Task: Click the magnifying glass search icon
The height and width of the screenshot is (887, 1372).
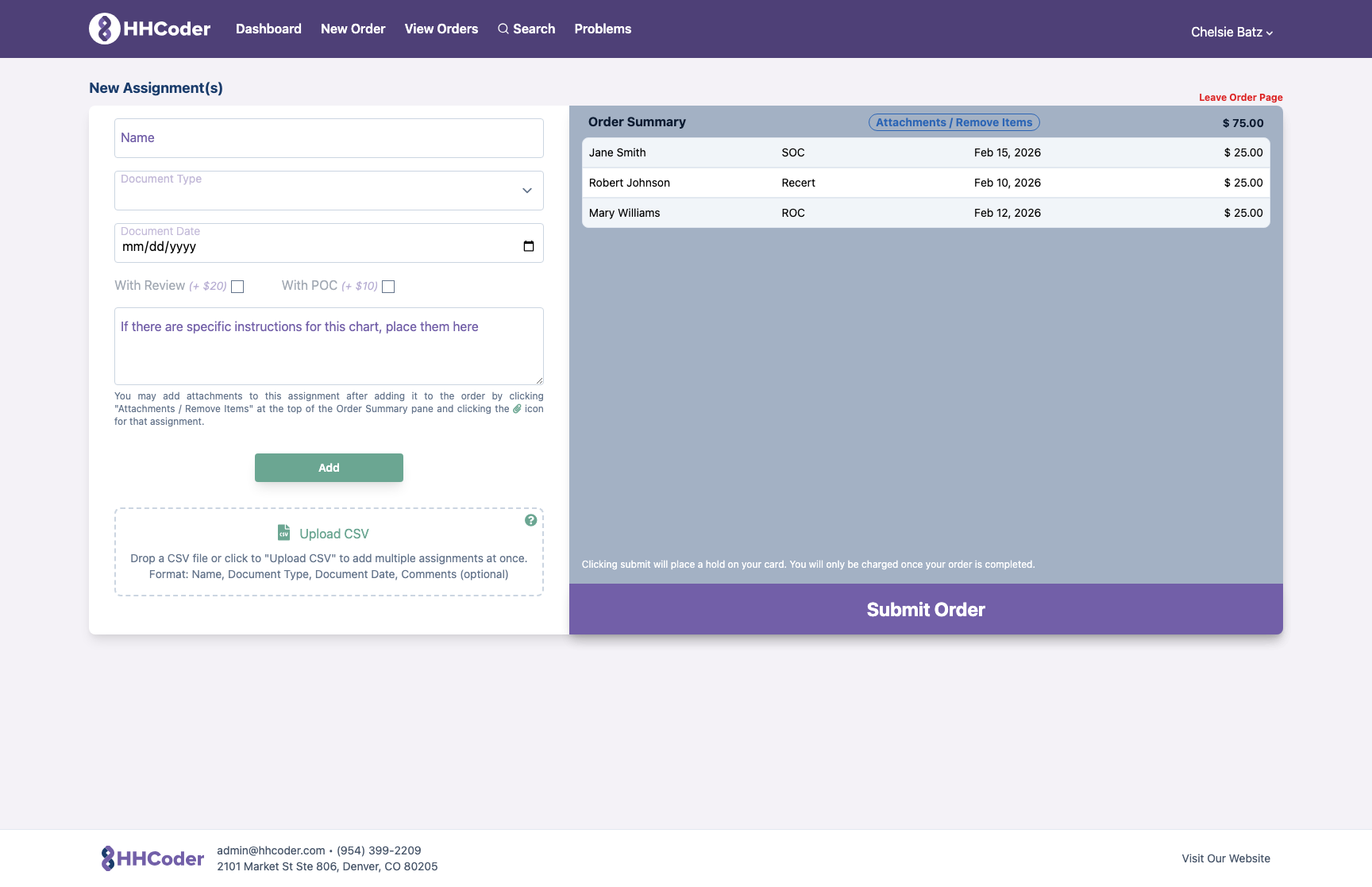Action: (503, 29)
